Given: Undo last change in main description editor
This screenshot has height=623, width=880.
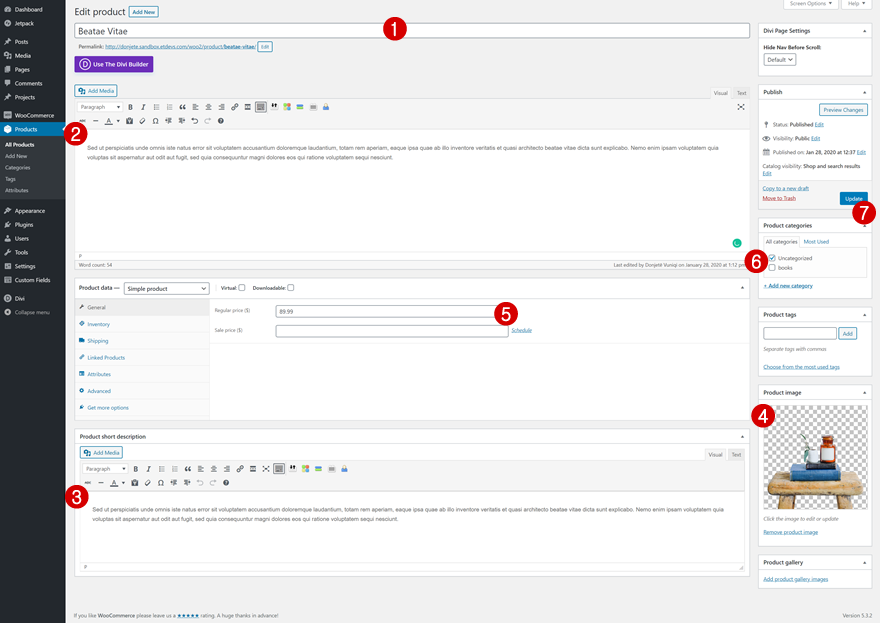Looking at the screenshot, I should [195, 121].
